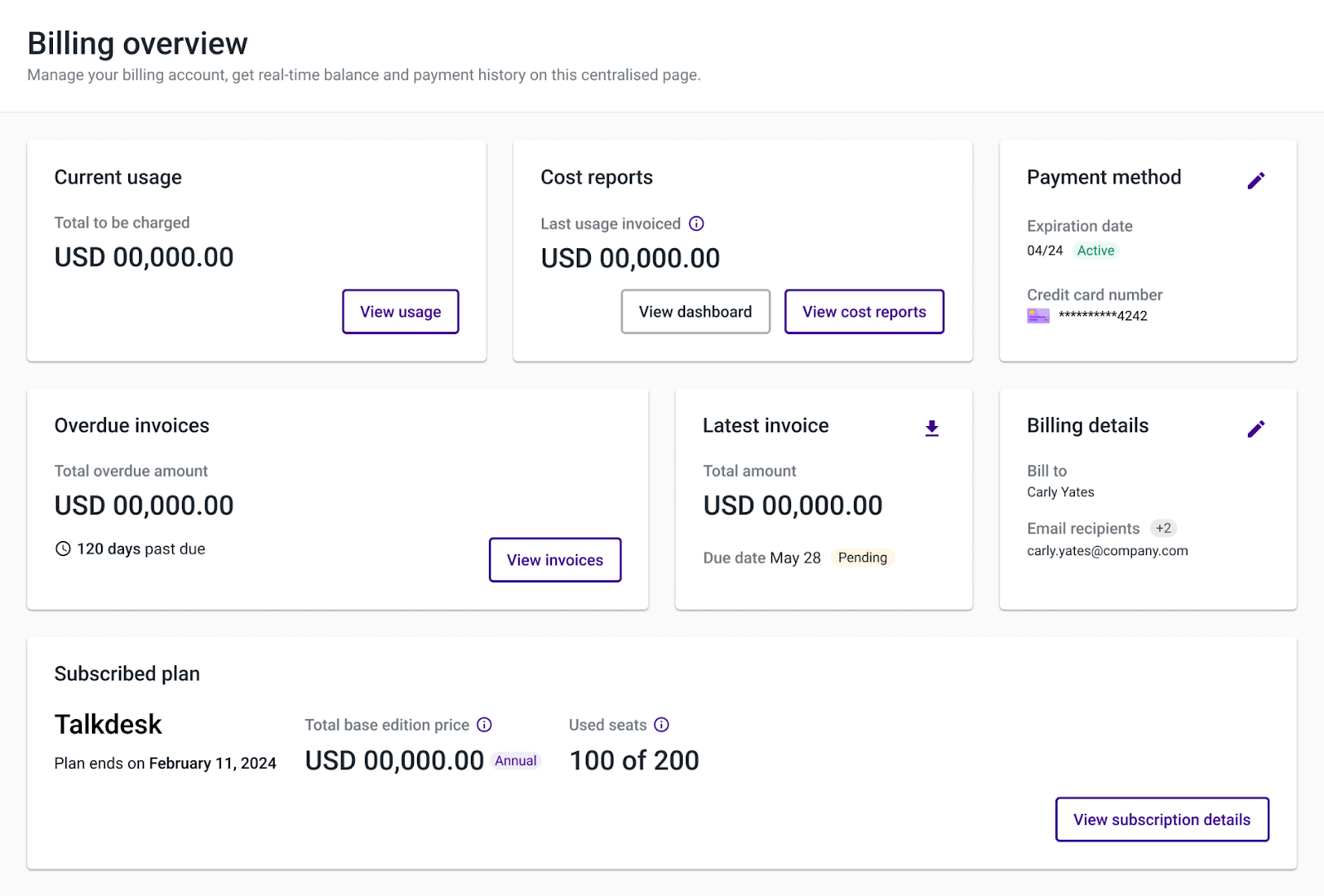Click the 120 days past due text
Image resolution: width=1324 pixels, height=896 pixels.
[x=141, y=549]
